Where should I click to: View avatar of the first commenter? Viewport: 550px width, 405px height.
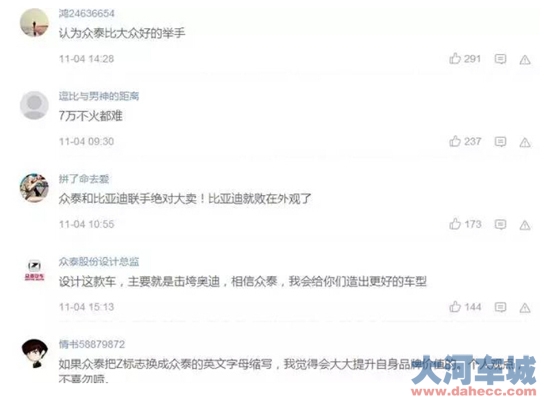[x=34, y=23]
